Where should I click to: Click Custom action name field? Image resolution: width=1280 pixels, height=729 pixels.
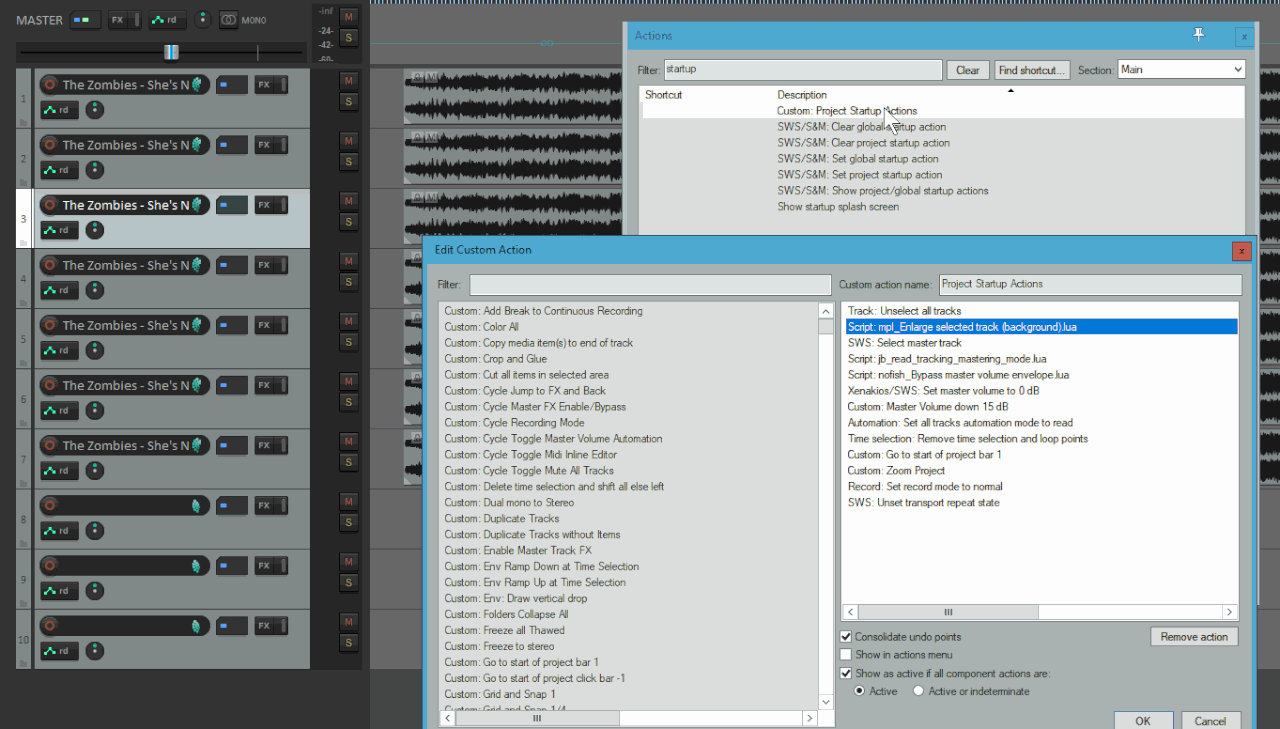tap(1090, 285)
